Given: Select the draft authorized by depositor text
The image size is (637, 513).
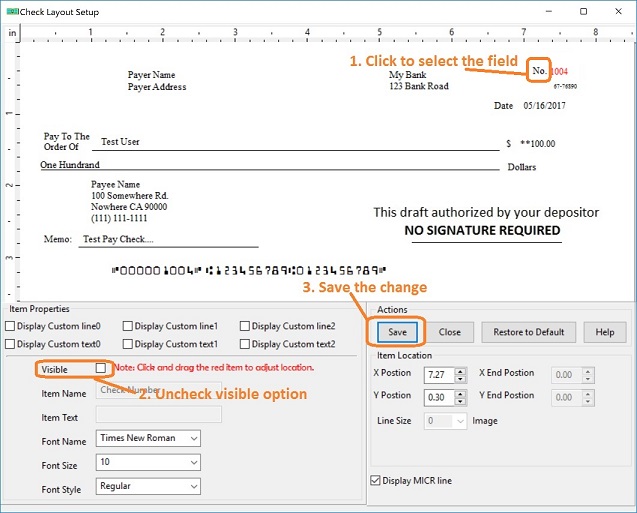Looking at the screenshot, I should (x=486, y=212).
